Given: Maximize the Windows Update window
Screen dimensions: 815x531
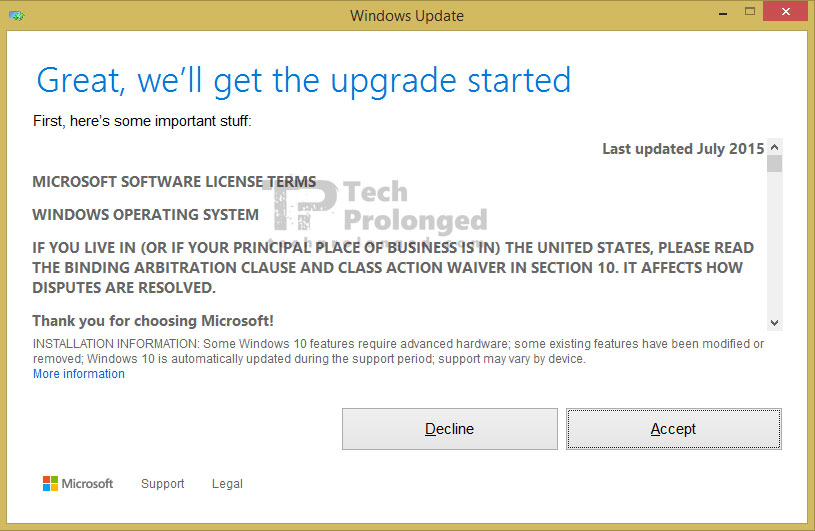Looking at the screenshot, I should point(750,11).
